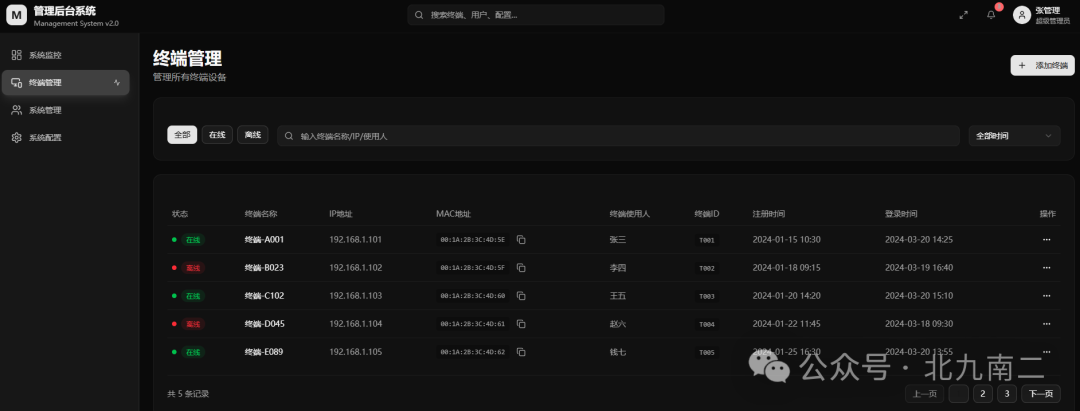Click the 状态 column header
Image resolution: width=1080 pixels, height=411 pixels.
180,214
